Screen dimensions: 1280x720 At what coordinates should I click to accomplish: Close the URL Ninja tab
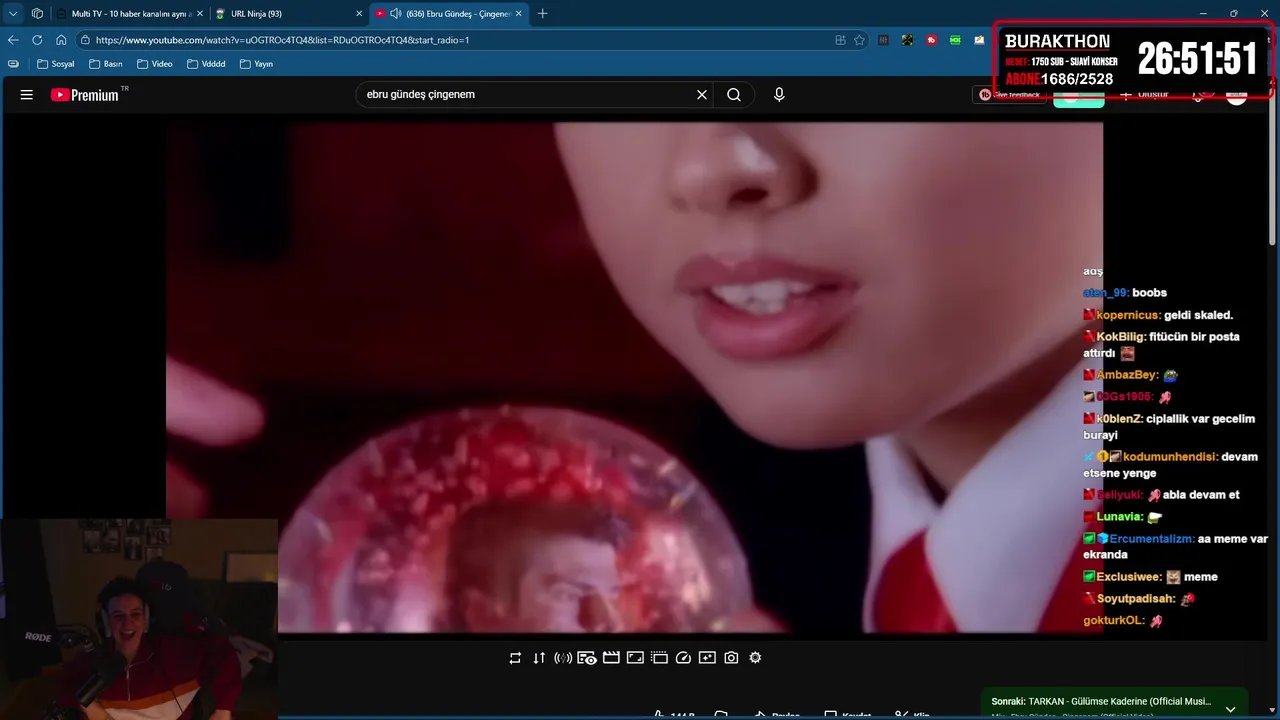pyautogui.click(x=360, y=14)
